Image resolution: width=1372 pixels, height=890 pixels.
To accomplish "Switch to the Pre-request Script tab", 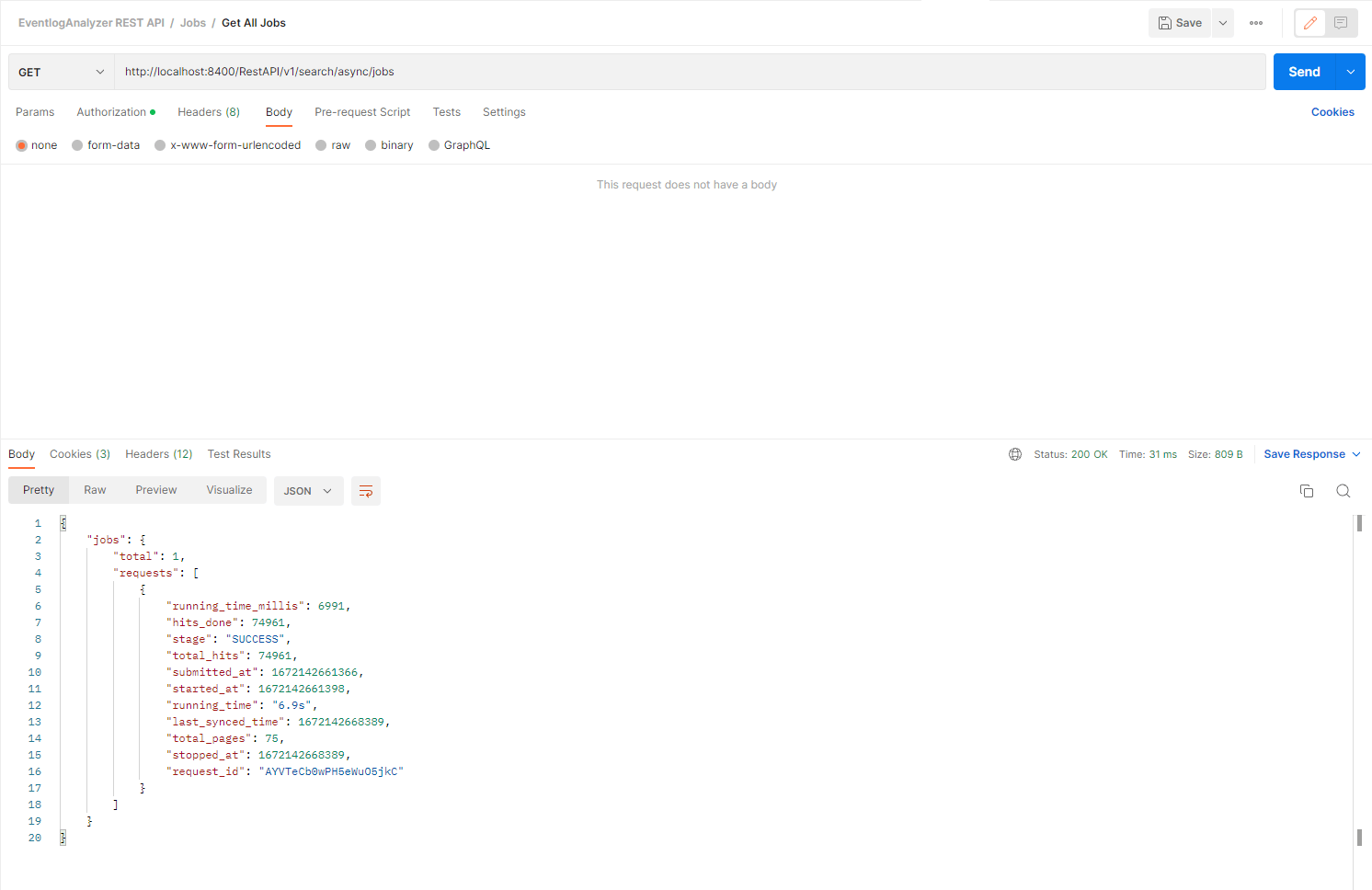I will tap(362, 111).
